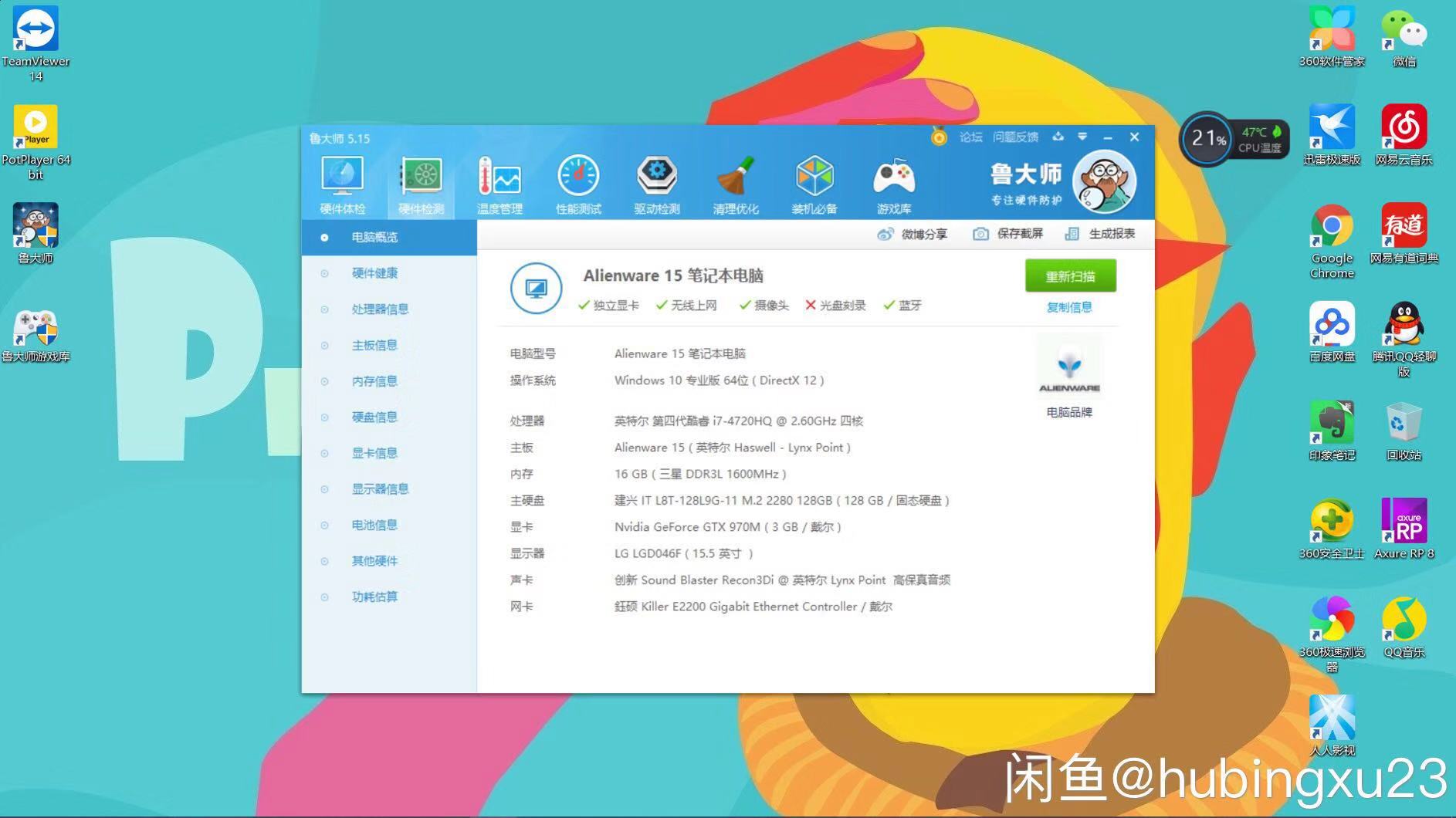Click 保存截屏 to save a screenshot
The image size is (1456, 818).
point(1008,234)
